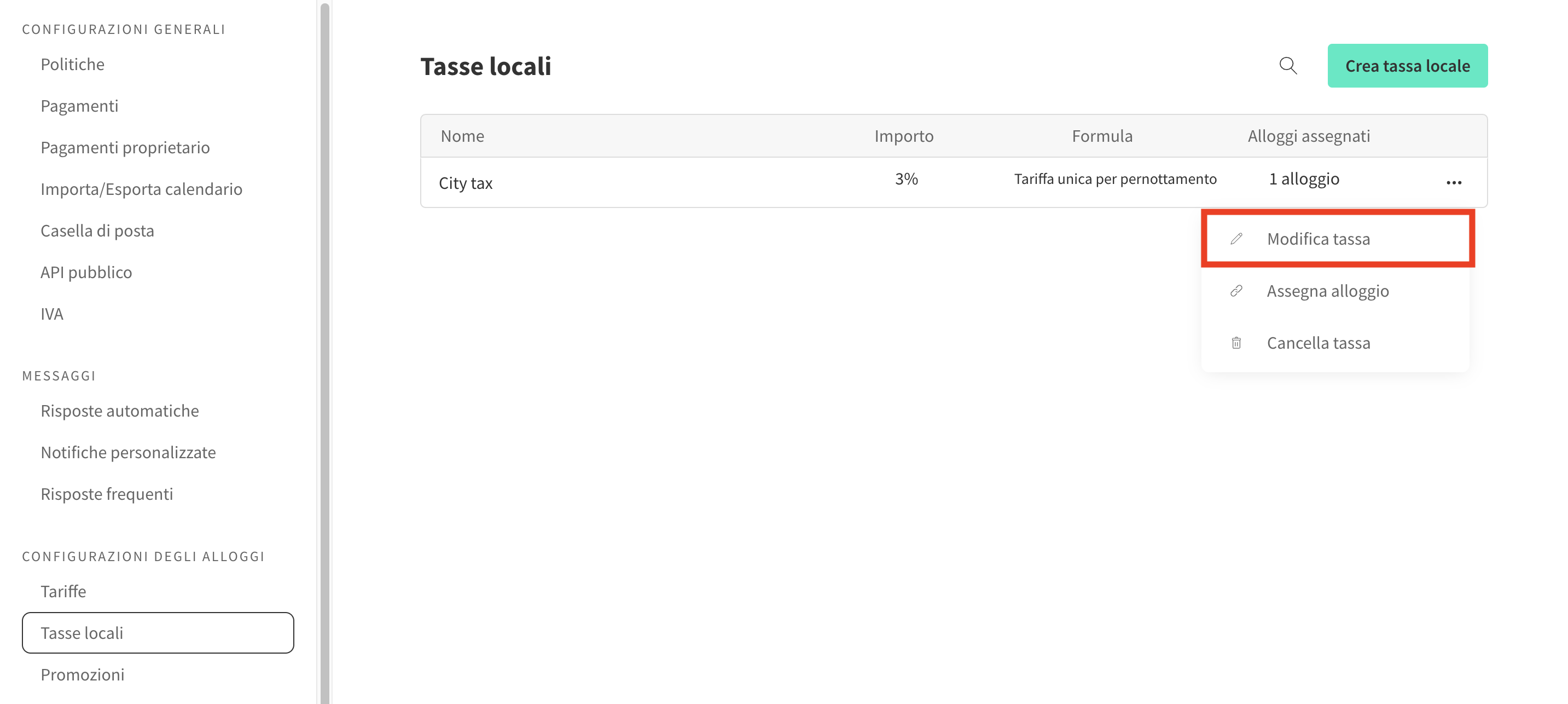Select "Tariffe" under accommodation settings

coord(63,591)
